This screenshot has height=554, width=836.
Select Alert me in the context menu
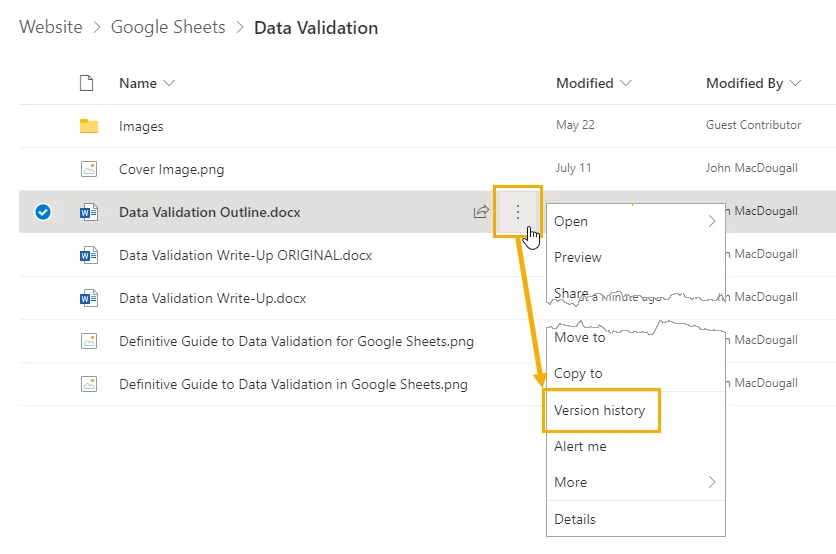coord(580,446)
